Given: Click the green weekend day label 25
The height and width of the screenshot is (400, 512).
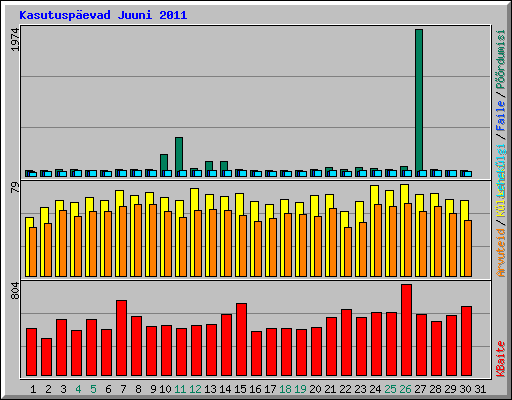Looking at the screenshot, I should coord(390,389).
